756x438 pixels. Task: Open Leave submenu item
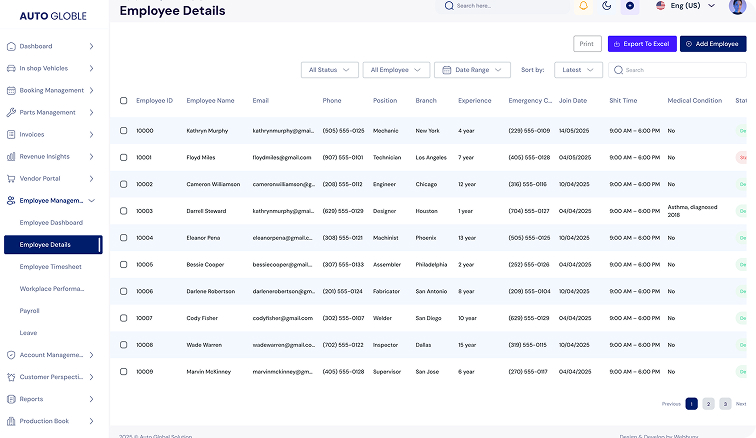coord(28,333)
